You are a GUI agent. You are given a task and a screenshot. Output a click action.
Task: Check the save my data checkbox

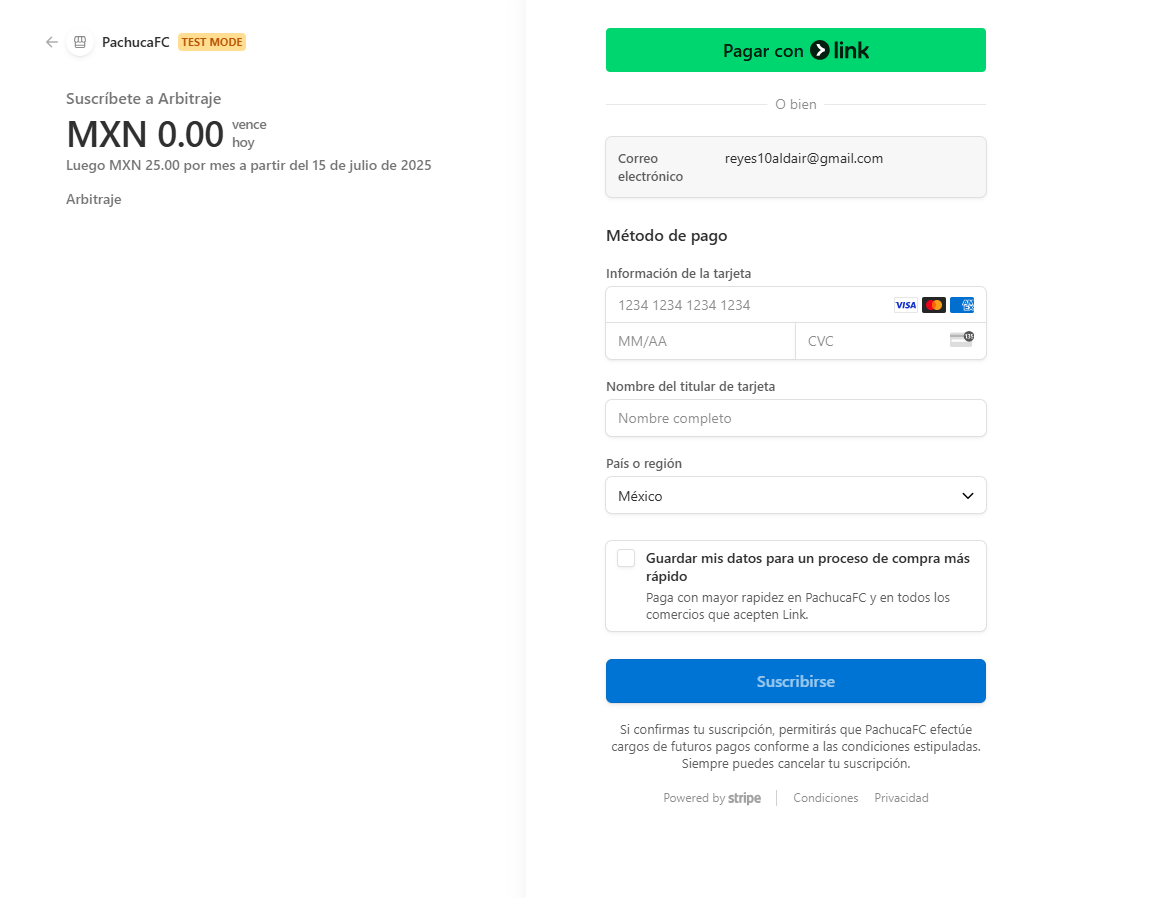626,558
